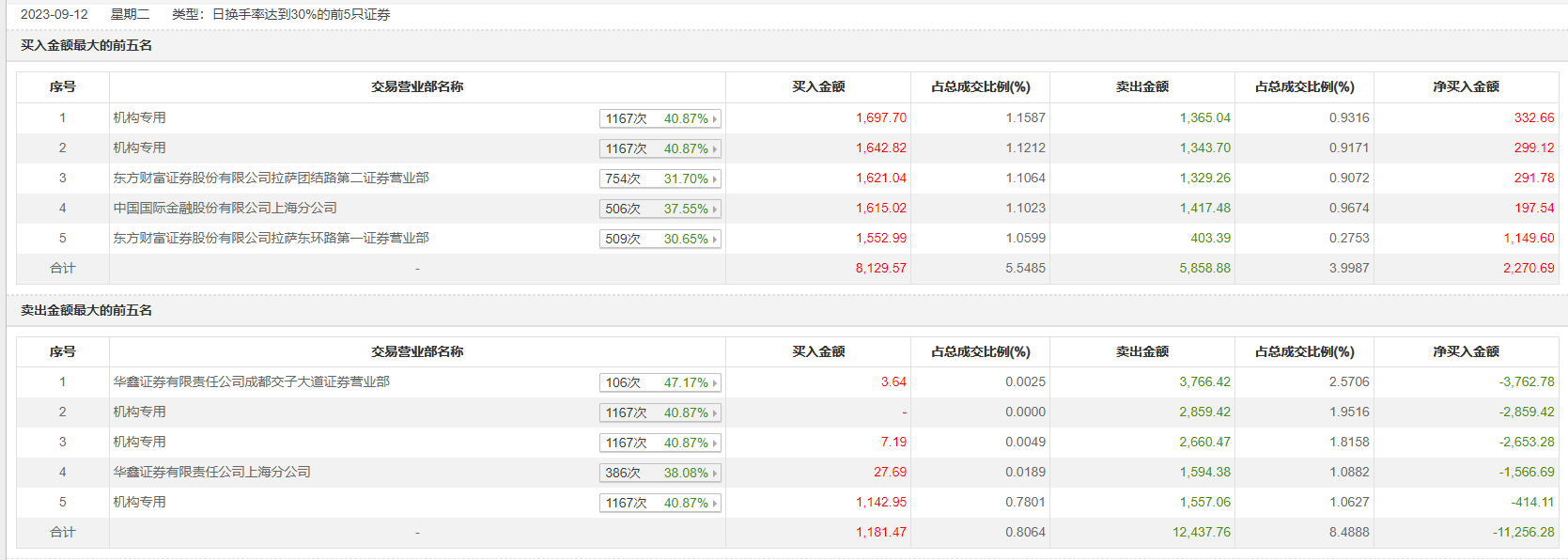Click the 买入金额最大的前五名 section heading
This screenshot has width=1568, height=560.
(x=86, y=45)
